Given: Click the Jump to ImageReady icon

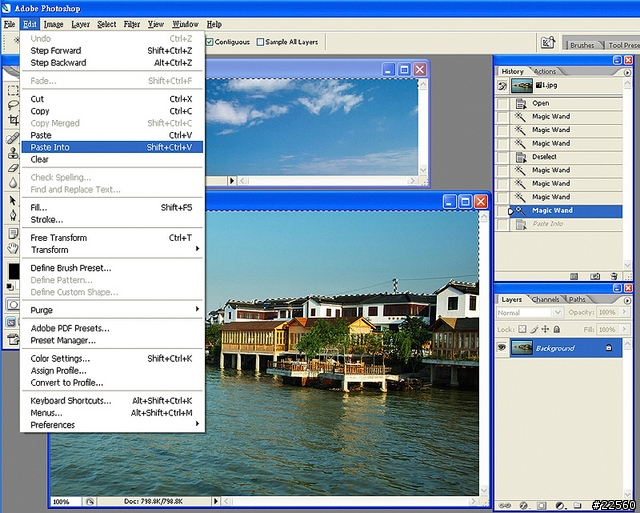Looking at the screenshot, I should point(13,339).
